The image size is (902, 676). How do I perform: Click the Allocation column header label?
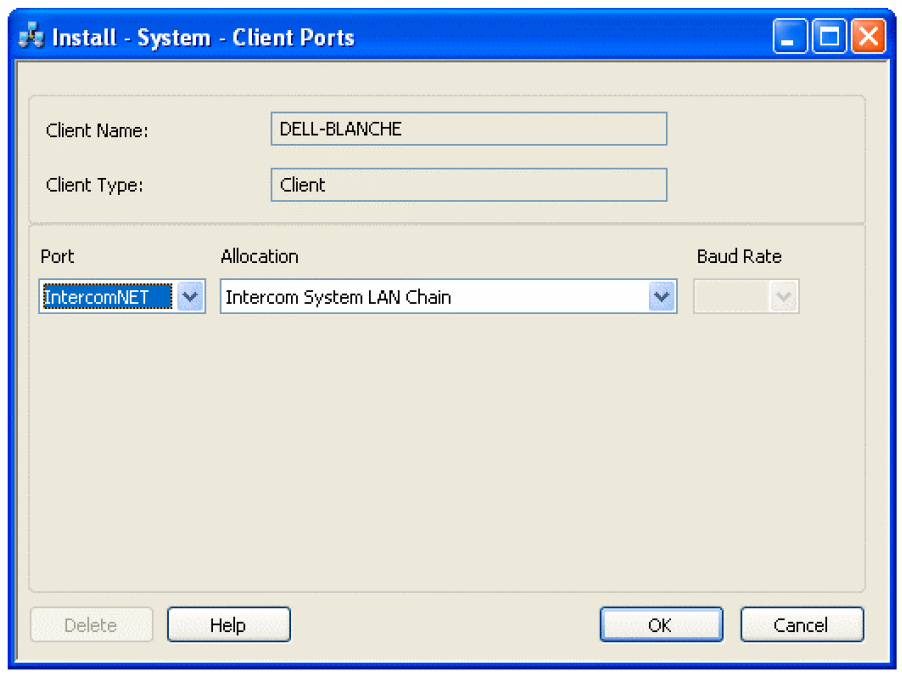259,256
